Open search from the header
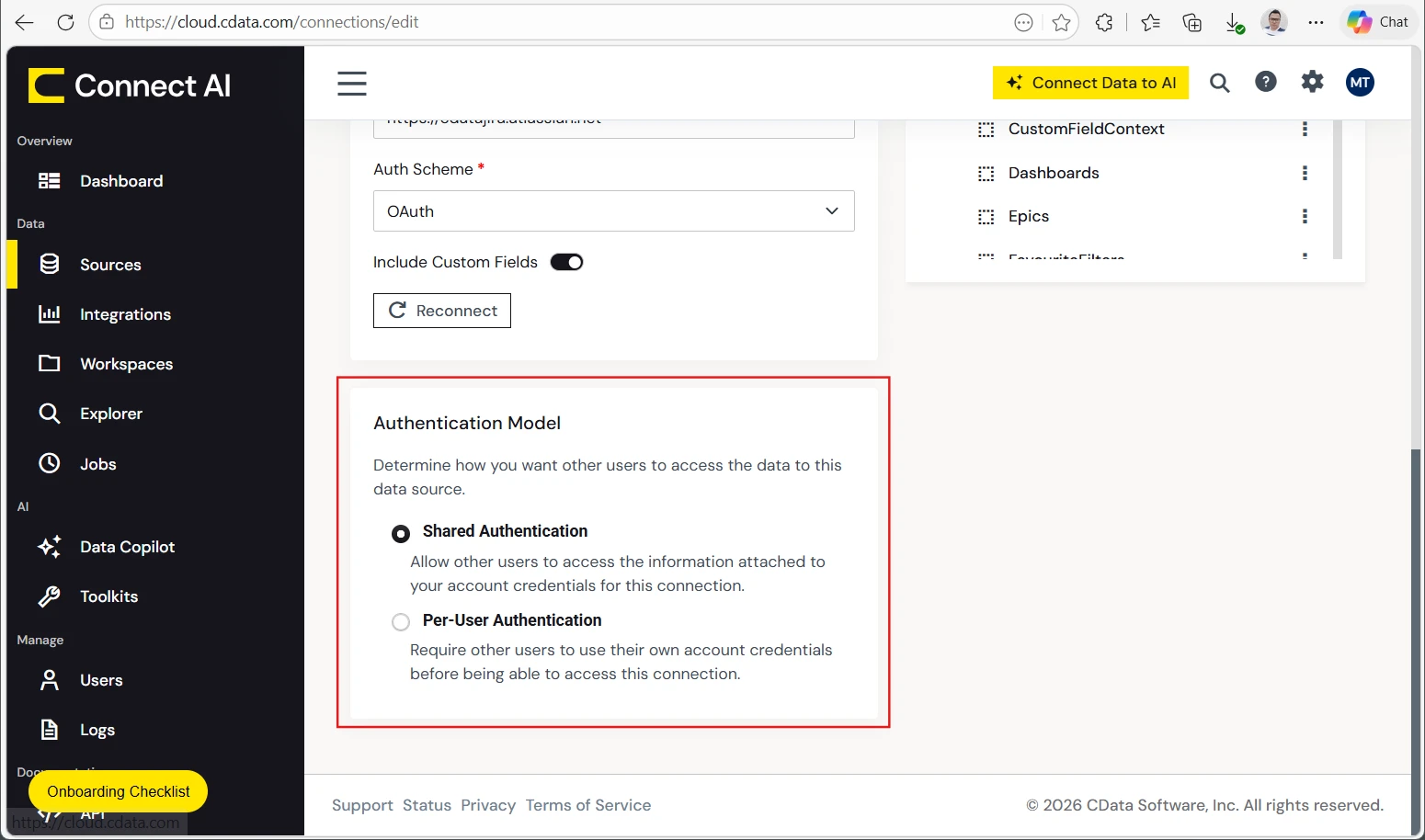This screenshot has width=1425, height=840. pyautogui.click(x=1220, y=83)
